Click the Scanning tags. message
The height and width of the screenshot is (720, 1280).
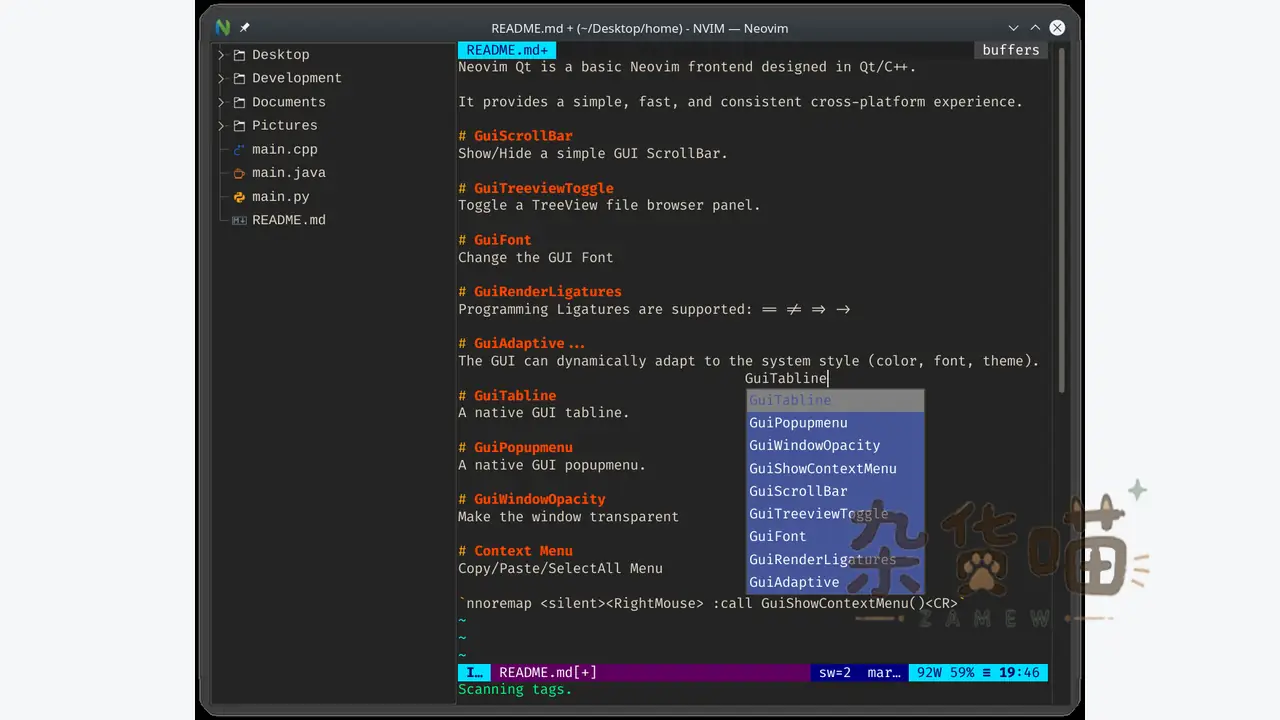tap(515, 690)
